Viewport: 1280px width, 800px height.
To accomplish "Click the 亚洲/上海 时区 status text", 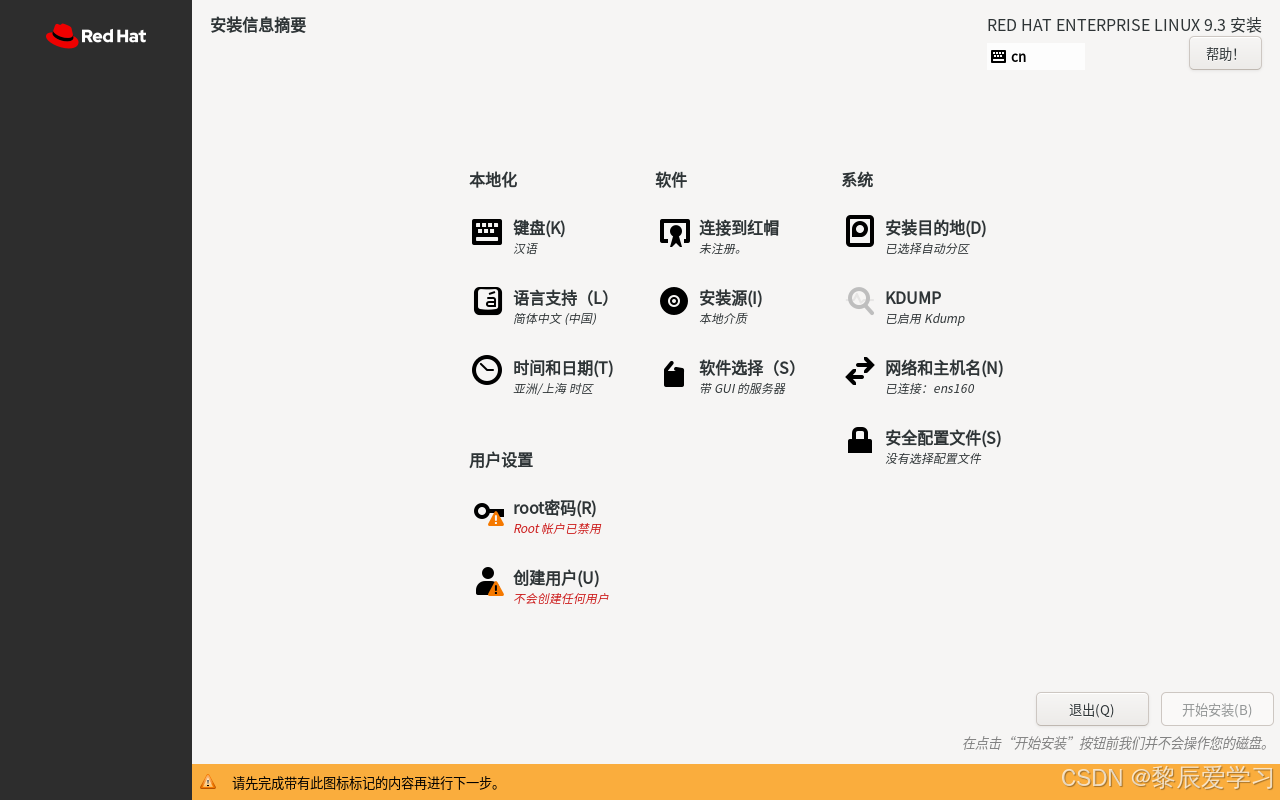I will [x=553, y=389].
